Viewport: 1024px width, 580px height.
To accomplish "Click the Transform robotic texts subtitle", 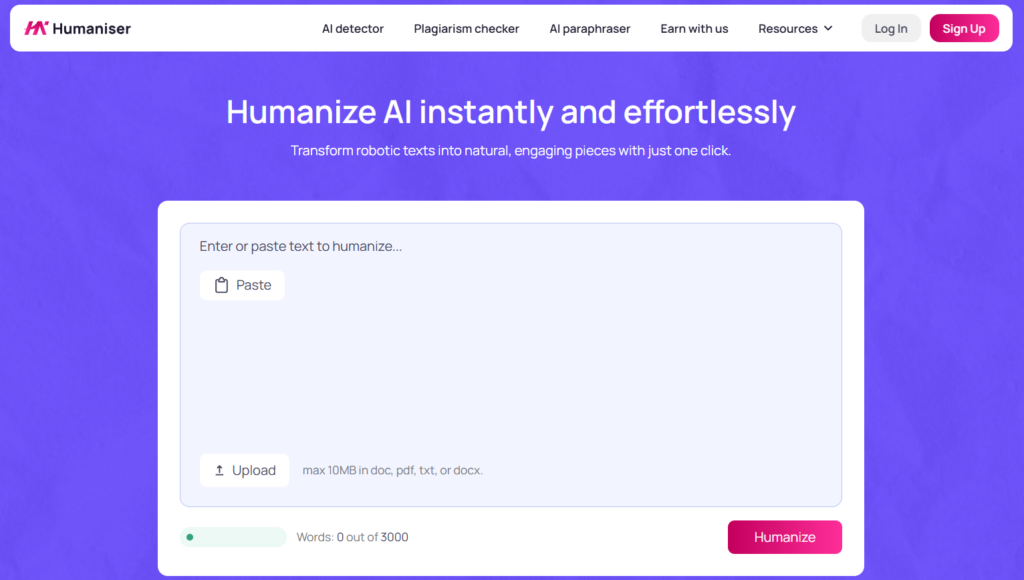I will (x=511, y=151).
